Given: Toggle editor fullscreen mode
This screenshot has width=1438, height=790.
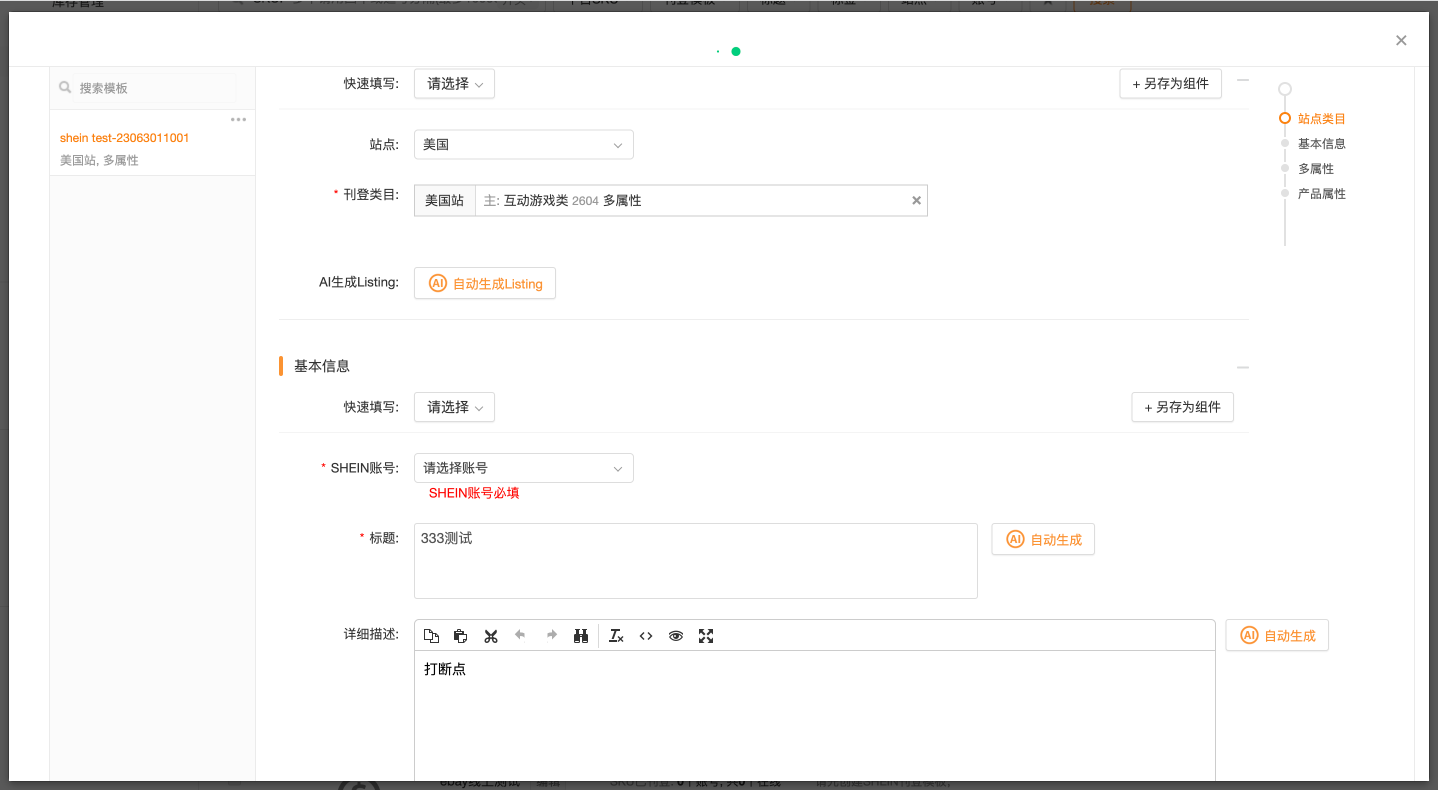Looking at the screenshot, I should click(x=706, y=636).
